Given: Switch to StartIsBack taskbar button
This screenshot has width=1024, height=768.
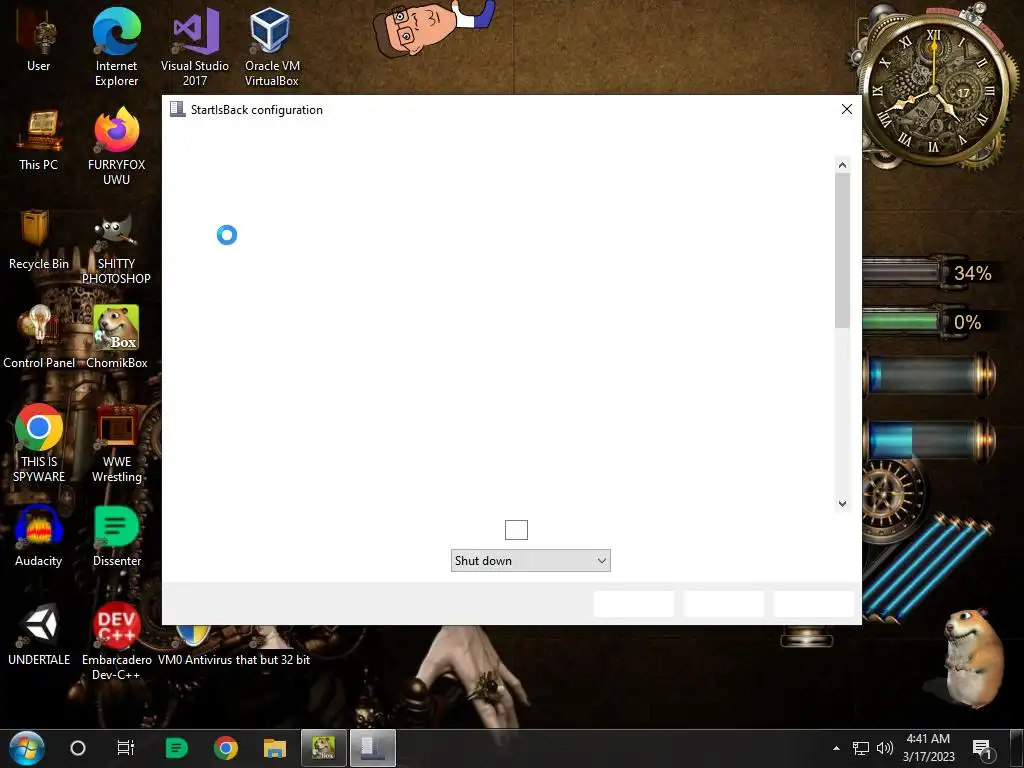Looking at the screenshot, I should pyautogui.click(x=373, y=748).
